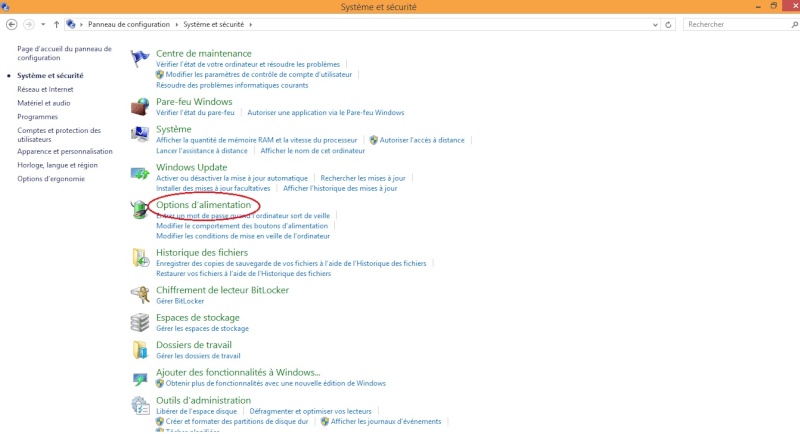This screenshot has width=800, height=434.
Task: Click Gérer BitLocker link
Action: tap(180, 301)
